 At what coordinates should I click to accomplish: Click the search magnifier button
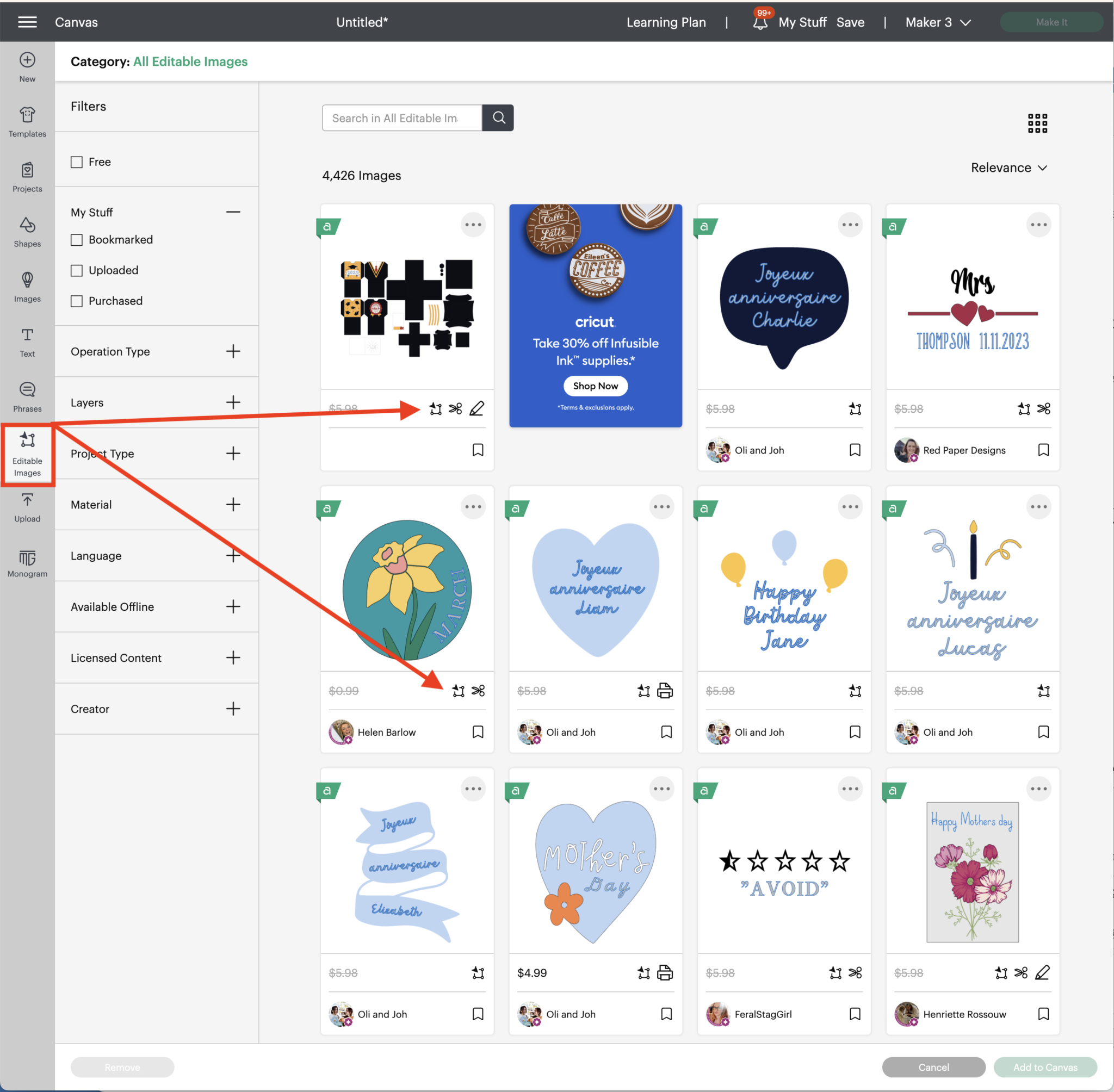(x=498, y=117)
